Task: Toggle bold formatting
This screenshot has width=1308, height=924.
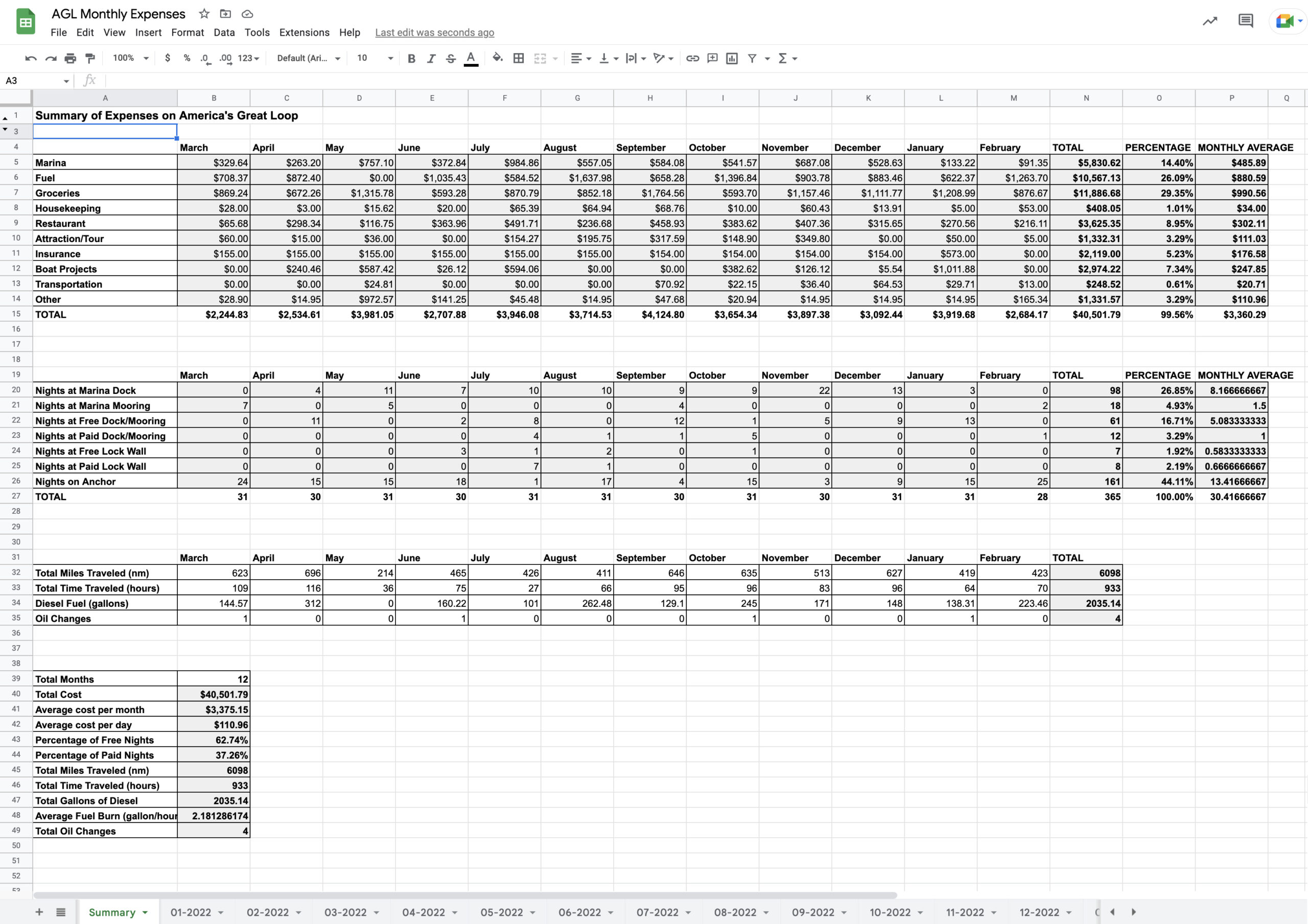Action: click(x=411, y=58)
